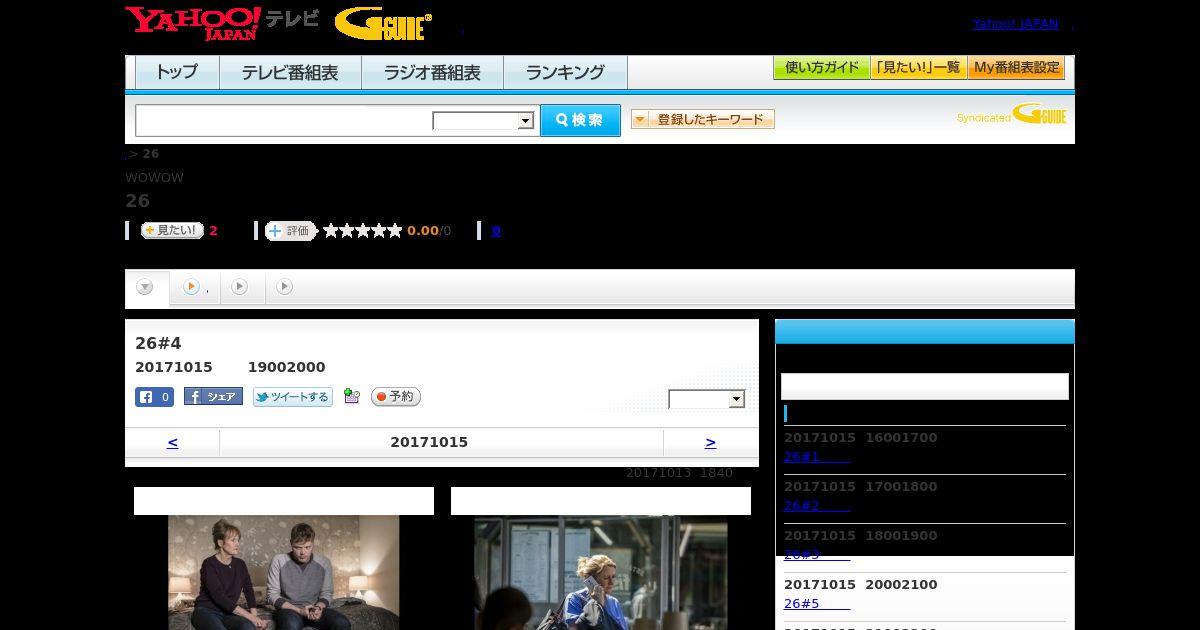
Task: Click the 20171015 20002100 schedule entry
Action: 861,585
